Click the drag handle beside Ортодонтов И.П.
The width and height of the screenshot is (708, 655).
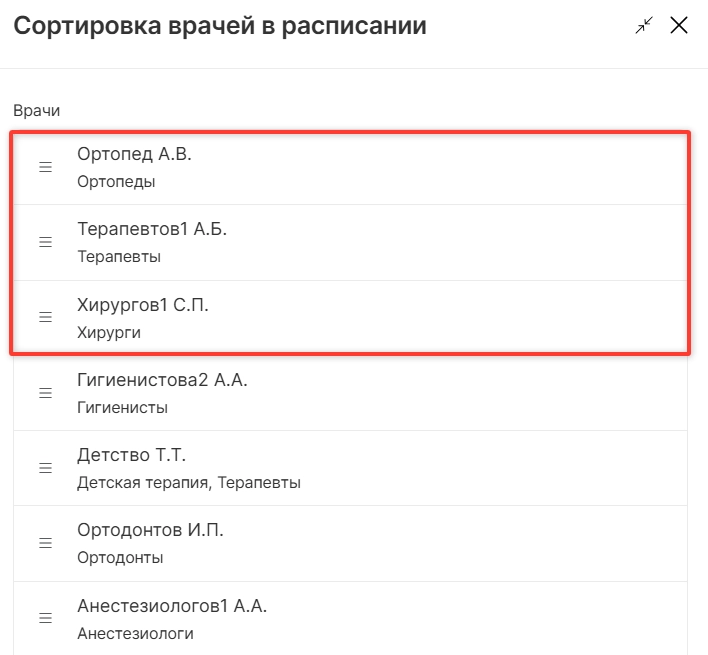[45, 543]
